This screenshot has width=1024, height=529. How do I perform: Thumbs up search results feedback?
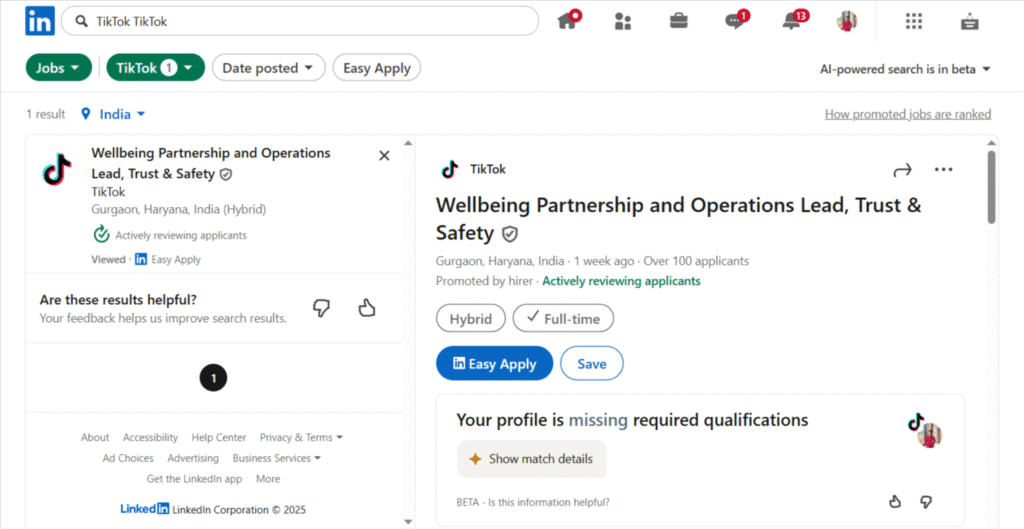(368, 308)
